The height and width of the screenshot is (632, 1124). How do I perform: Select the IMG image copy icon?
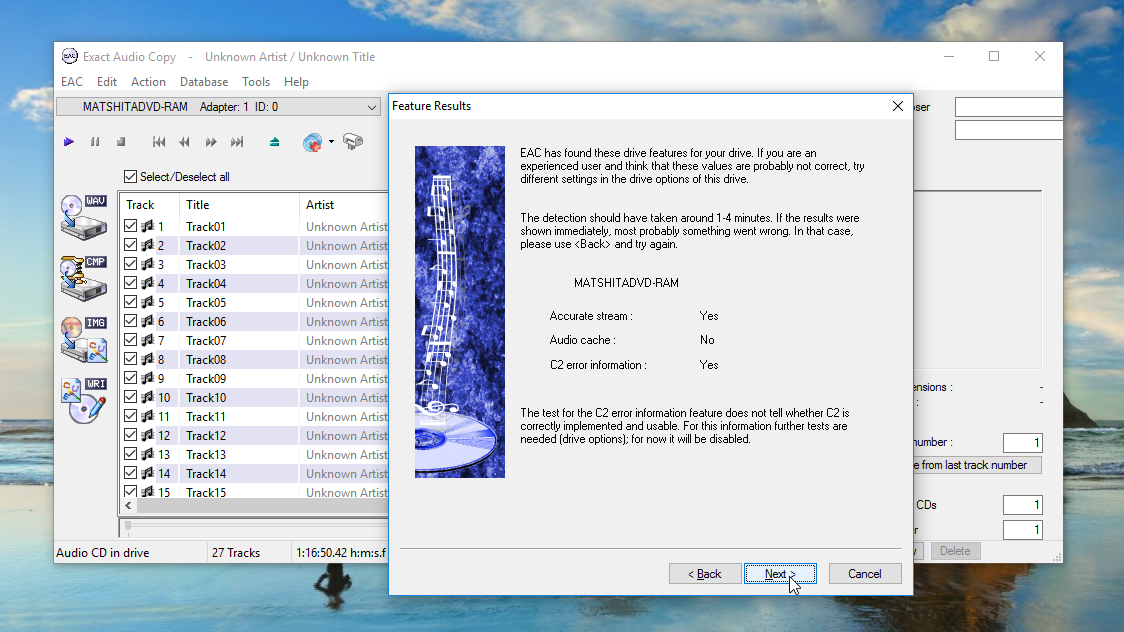[84, 338]
